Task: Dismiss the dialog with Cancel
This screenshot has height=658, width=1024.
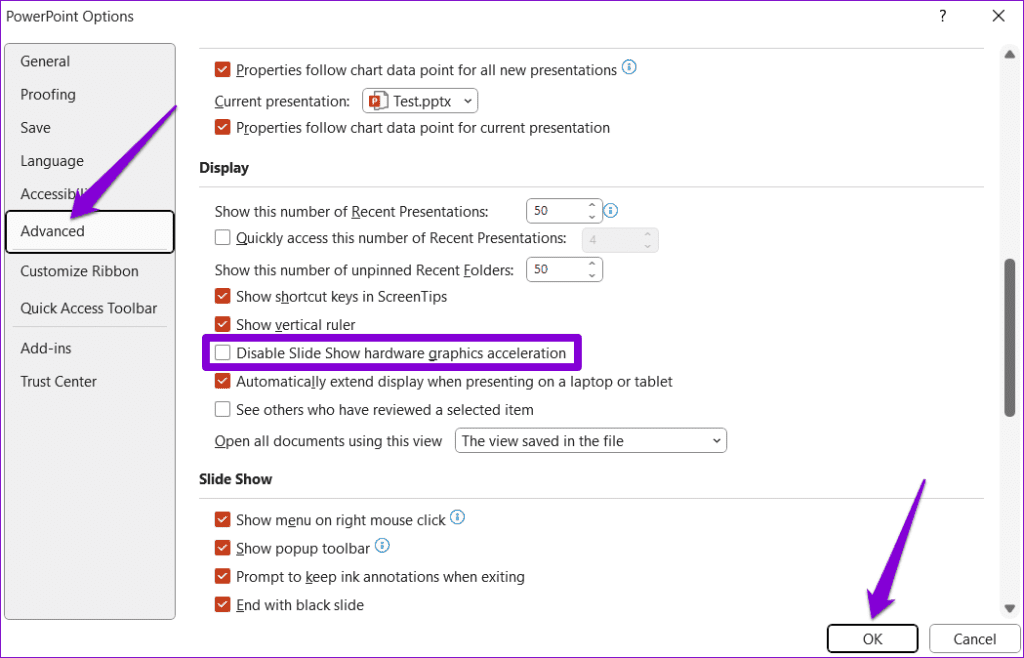Action: click(974, 638)
